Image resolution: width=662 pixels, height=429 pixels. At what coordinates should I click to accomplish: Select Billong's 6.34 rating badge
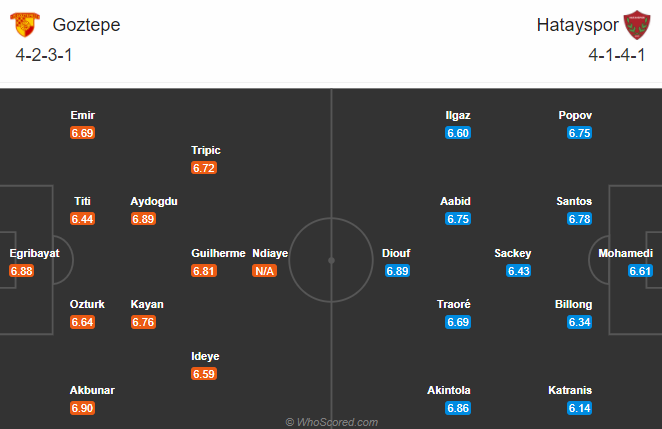[x=580, y=322]
